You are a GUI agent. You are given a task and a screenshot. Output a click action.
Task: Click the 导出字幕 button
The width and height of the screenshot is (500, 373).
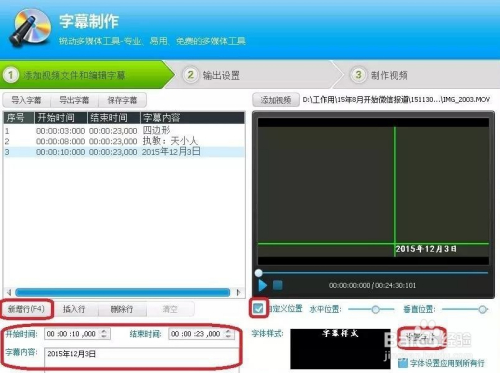[x=74, y=100]
